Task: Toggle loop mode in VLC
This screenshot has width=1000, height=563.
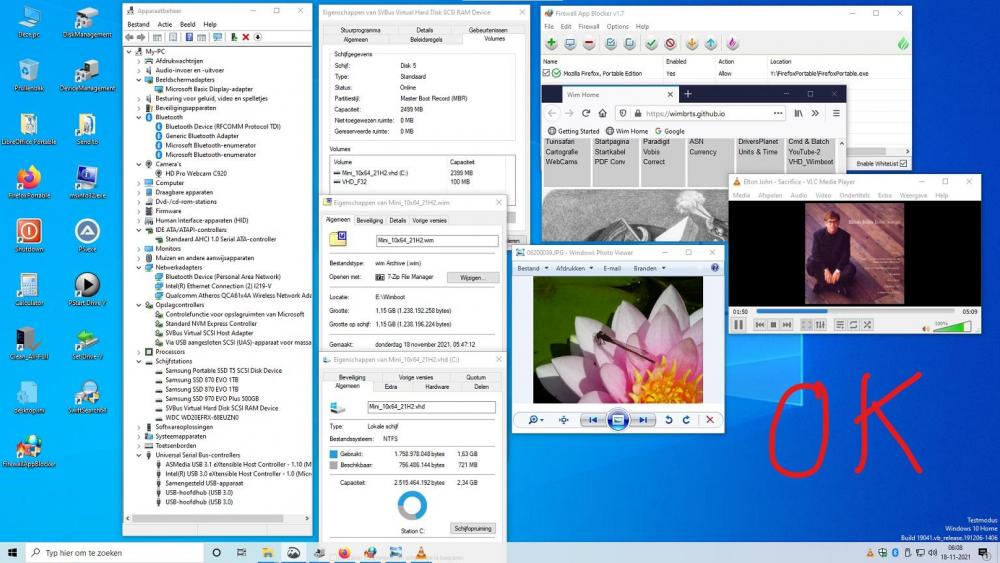Action: click(x=853, y=325)
